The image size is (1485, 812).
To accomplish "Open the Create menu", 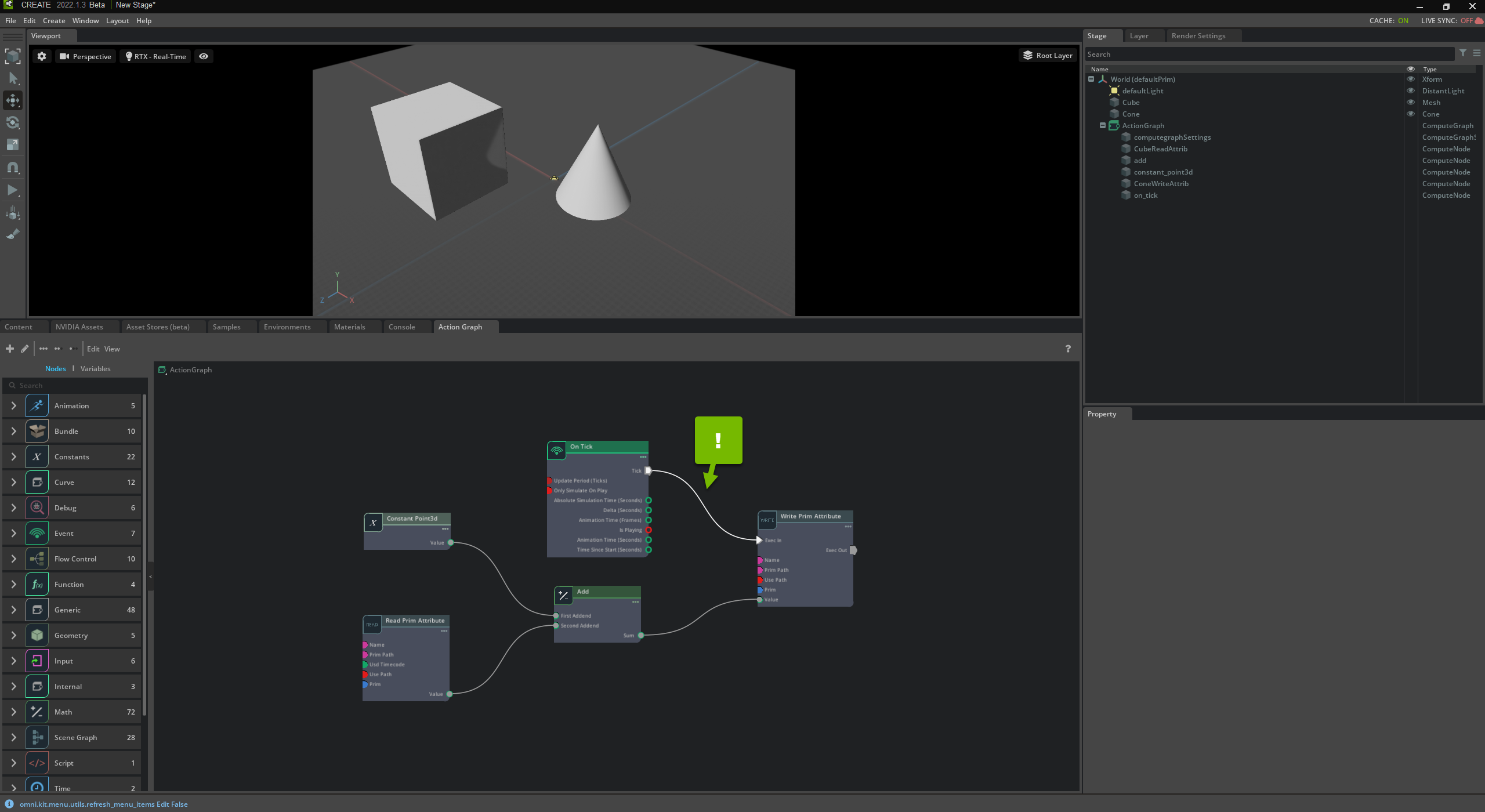I will click(54, 20).
